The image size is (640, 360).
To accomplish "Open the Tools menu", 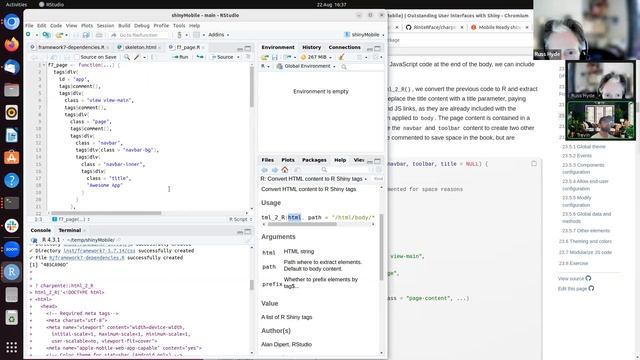I will point(179,25).
